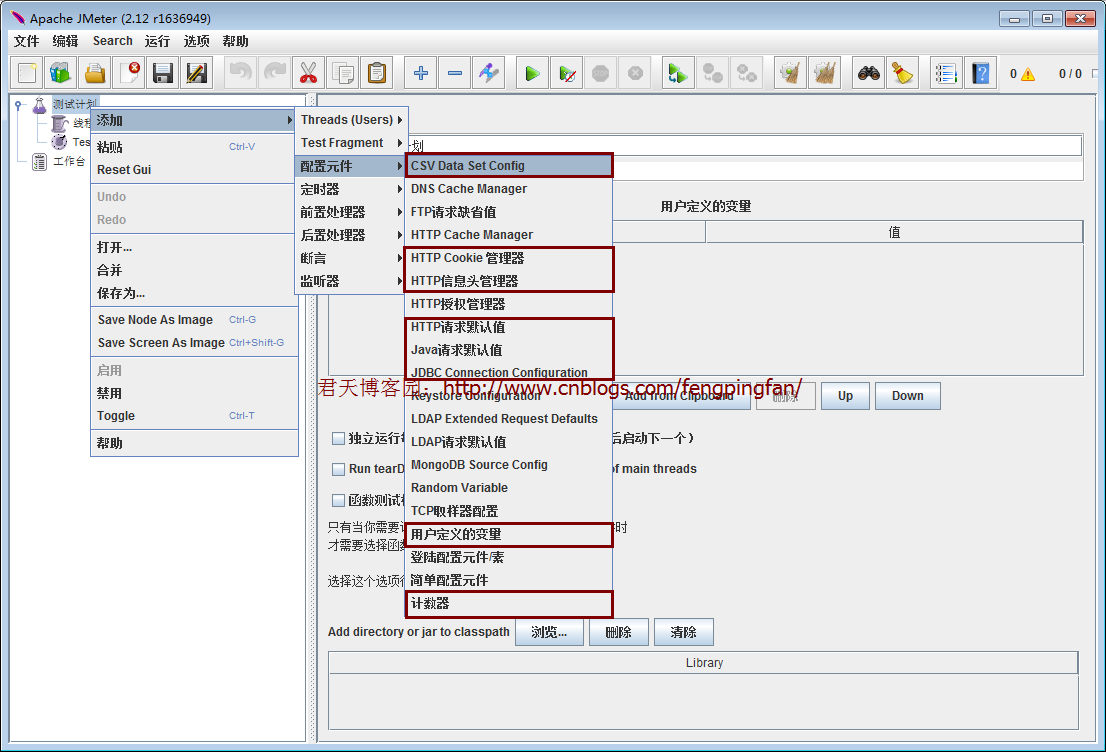Click the Down button

pos(907,396)
